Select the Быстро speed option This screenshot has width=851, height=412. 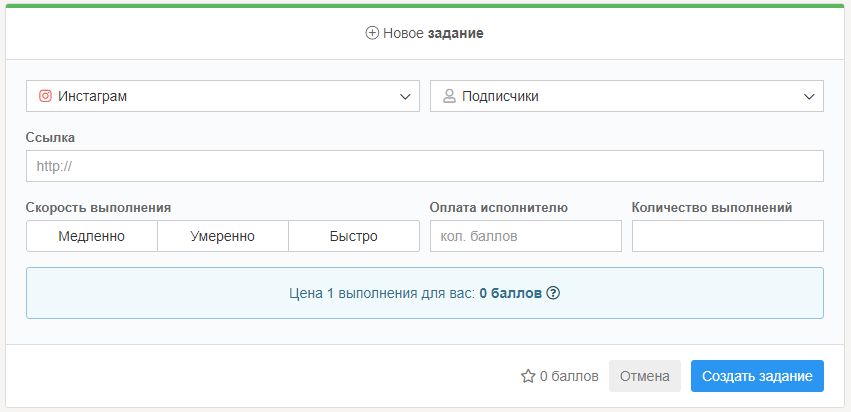(x=354, y=236)
